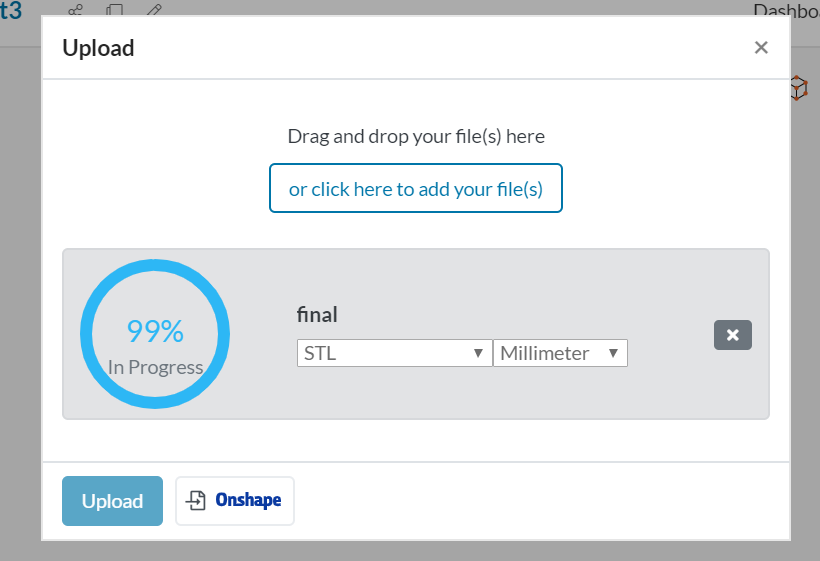Open the STL file format dropdown

point(394,353)
